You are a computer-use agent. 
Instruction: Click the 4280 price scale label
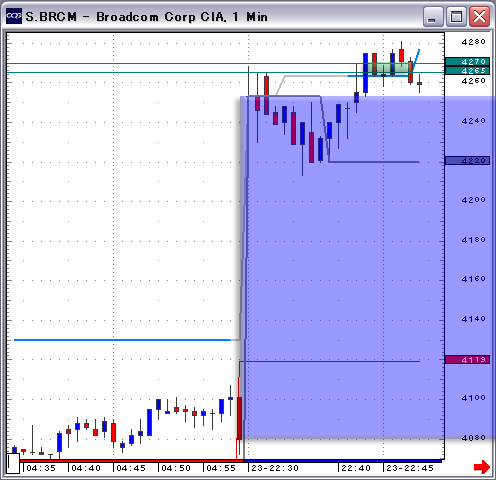click(x=473, y=42)
